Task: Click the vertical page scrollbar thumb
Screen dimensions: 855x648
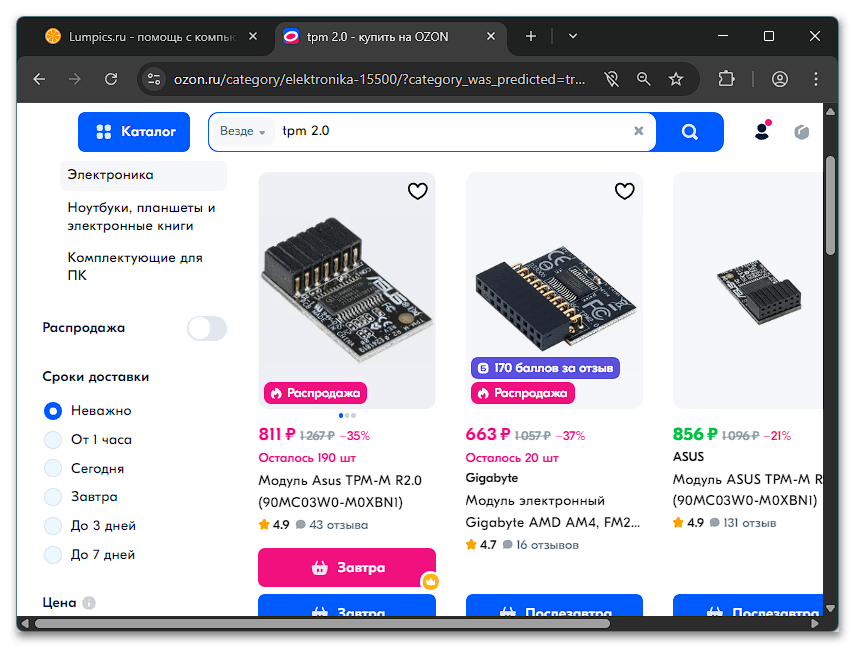Action: coord(830,206)
